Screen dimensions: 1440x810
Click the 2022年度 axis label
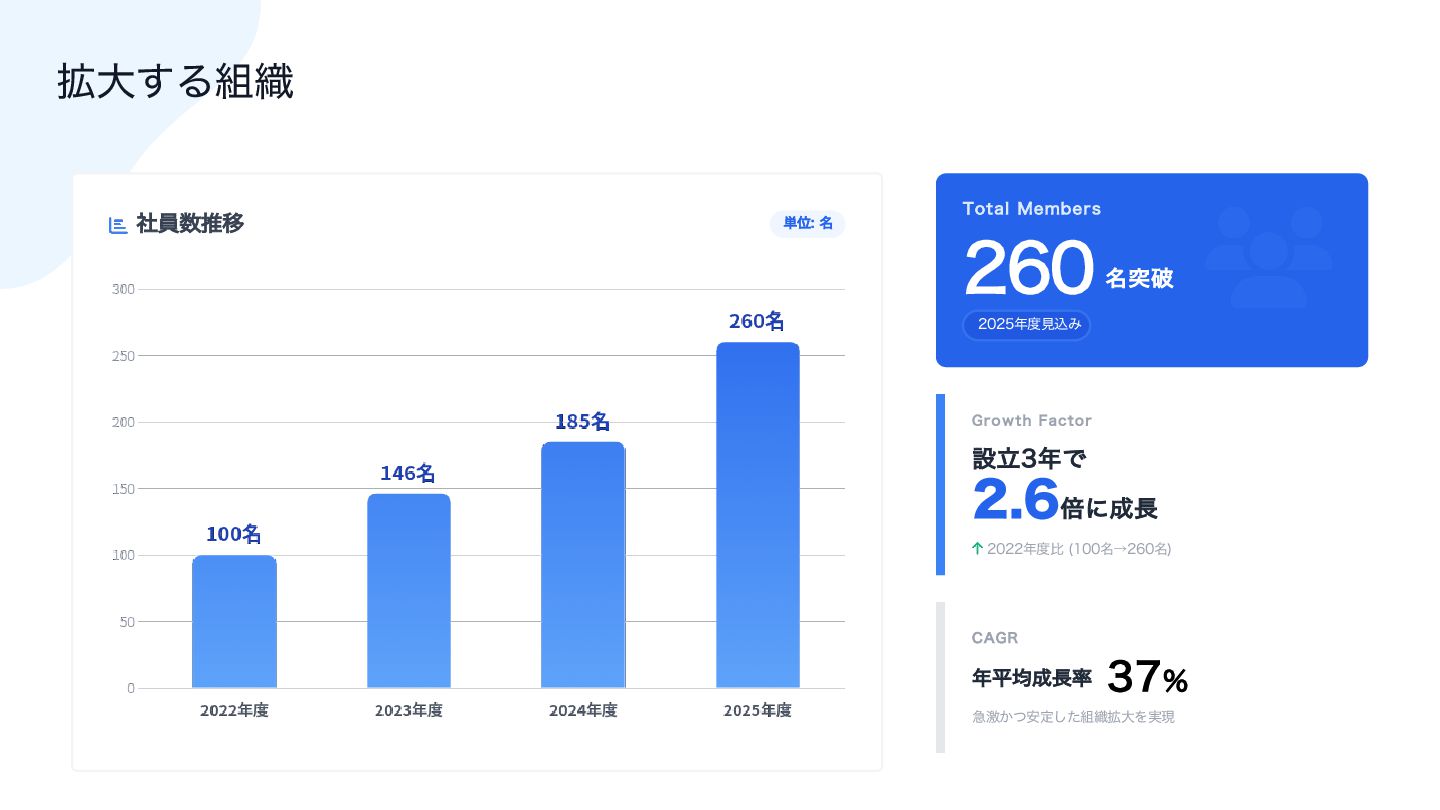(234, 711)
